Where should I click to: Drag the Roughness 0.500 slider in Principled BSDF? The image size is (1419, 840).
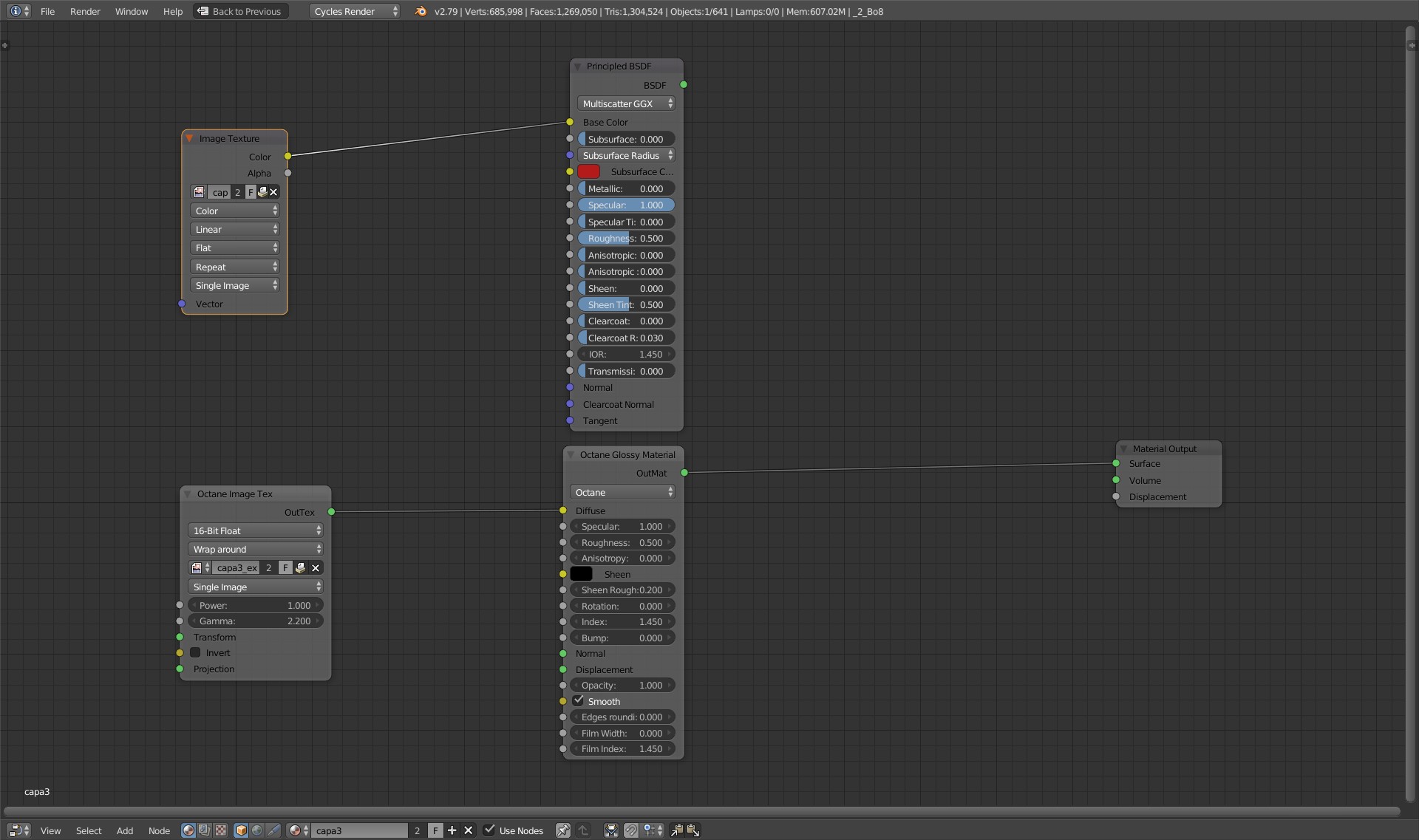click(625, 238)
